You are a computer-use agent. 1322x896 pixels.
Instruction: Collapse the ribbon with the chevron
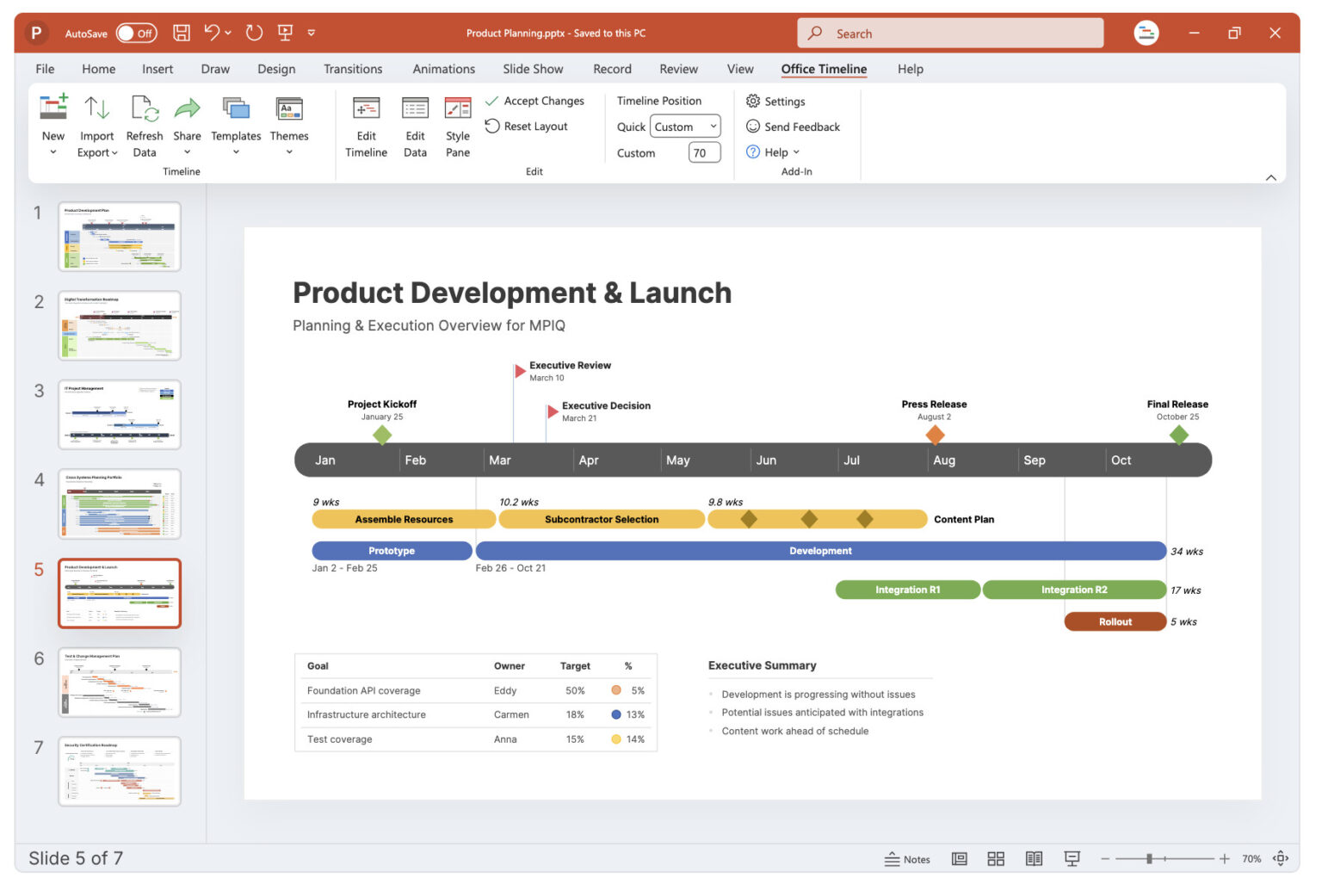point(1271,176)
